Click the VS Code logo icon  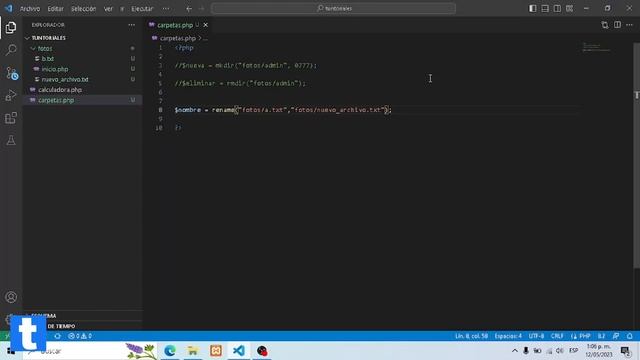click(x=8, y=8)
